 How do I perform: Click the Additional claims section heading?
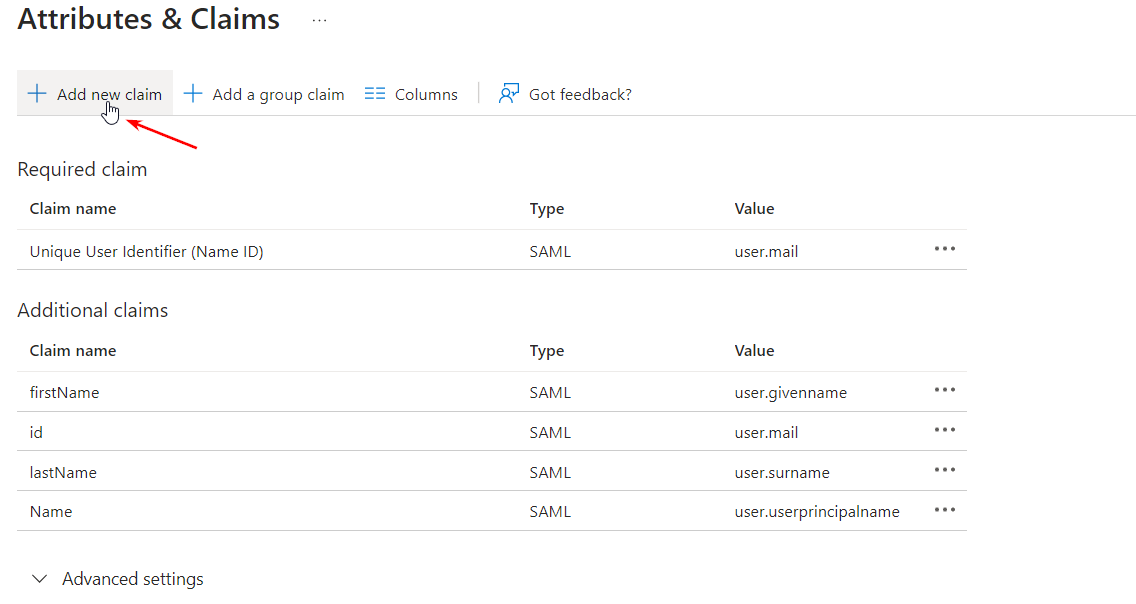(x=93, y=310)
